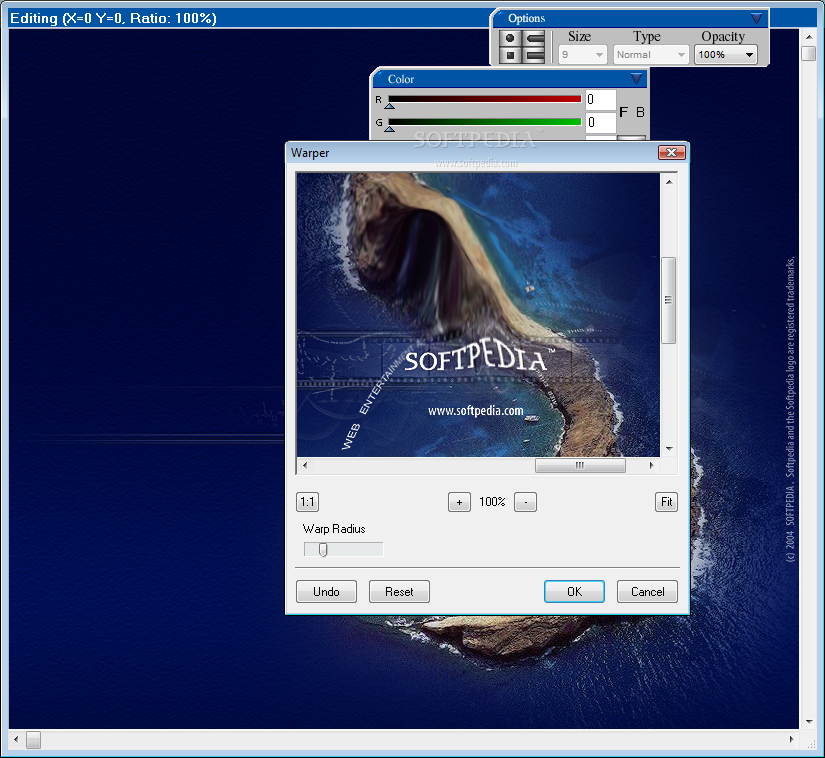Click Warper preview horizontal scrollbar thumb

point(580,466)
